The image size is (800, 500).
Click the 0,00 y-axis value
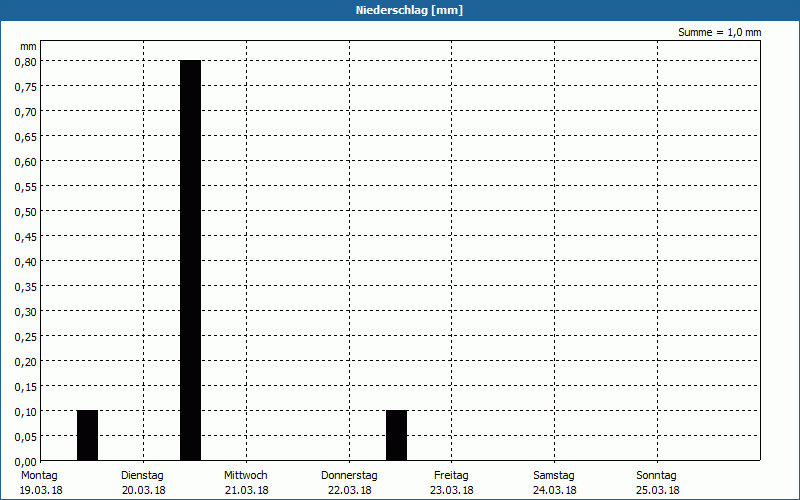pyautogui.click(x=26, y=462)
